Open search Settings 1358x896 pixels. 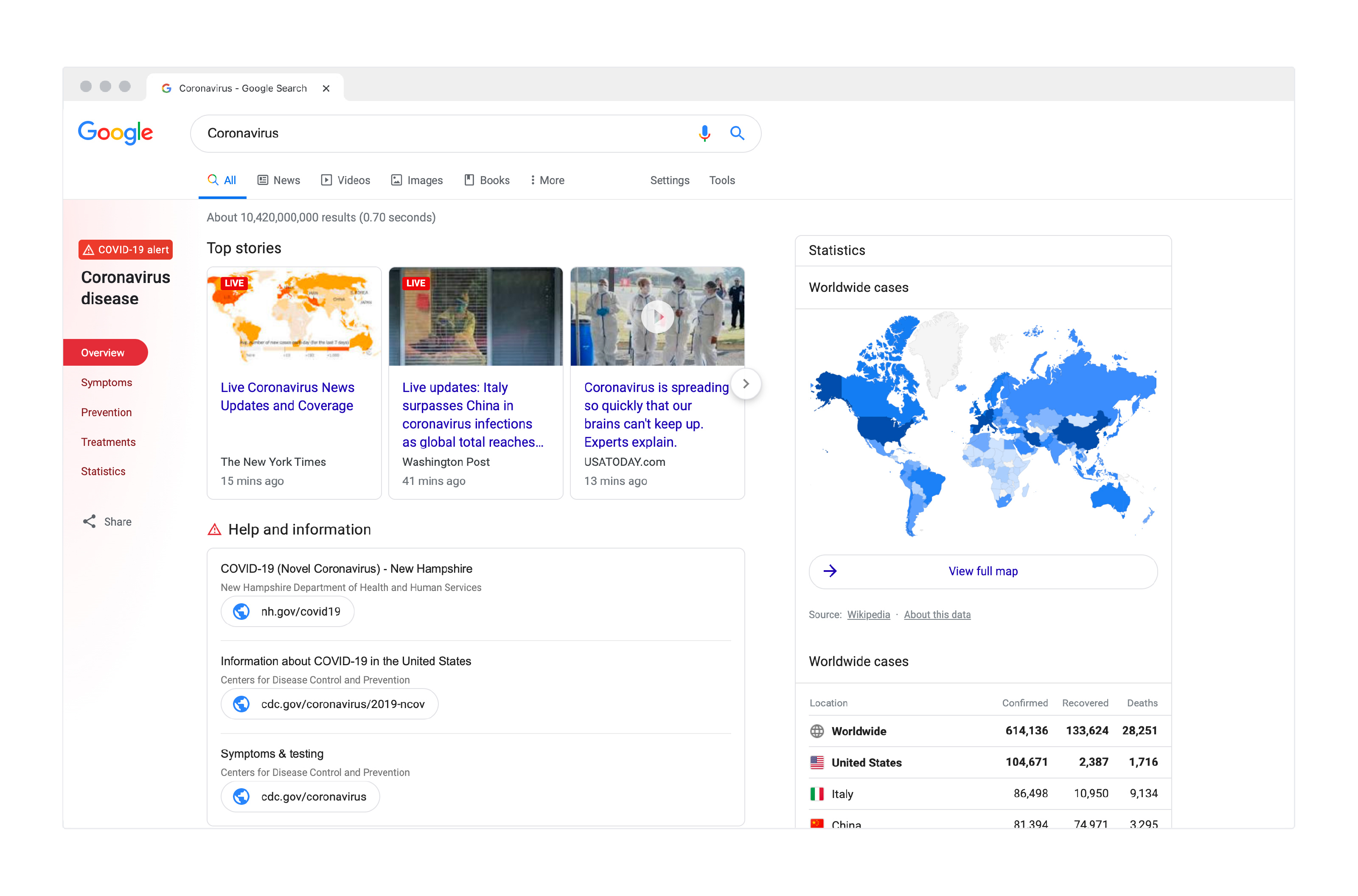[669, 180]
